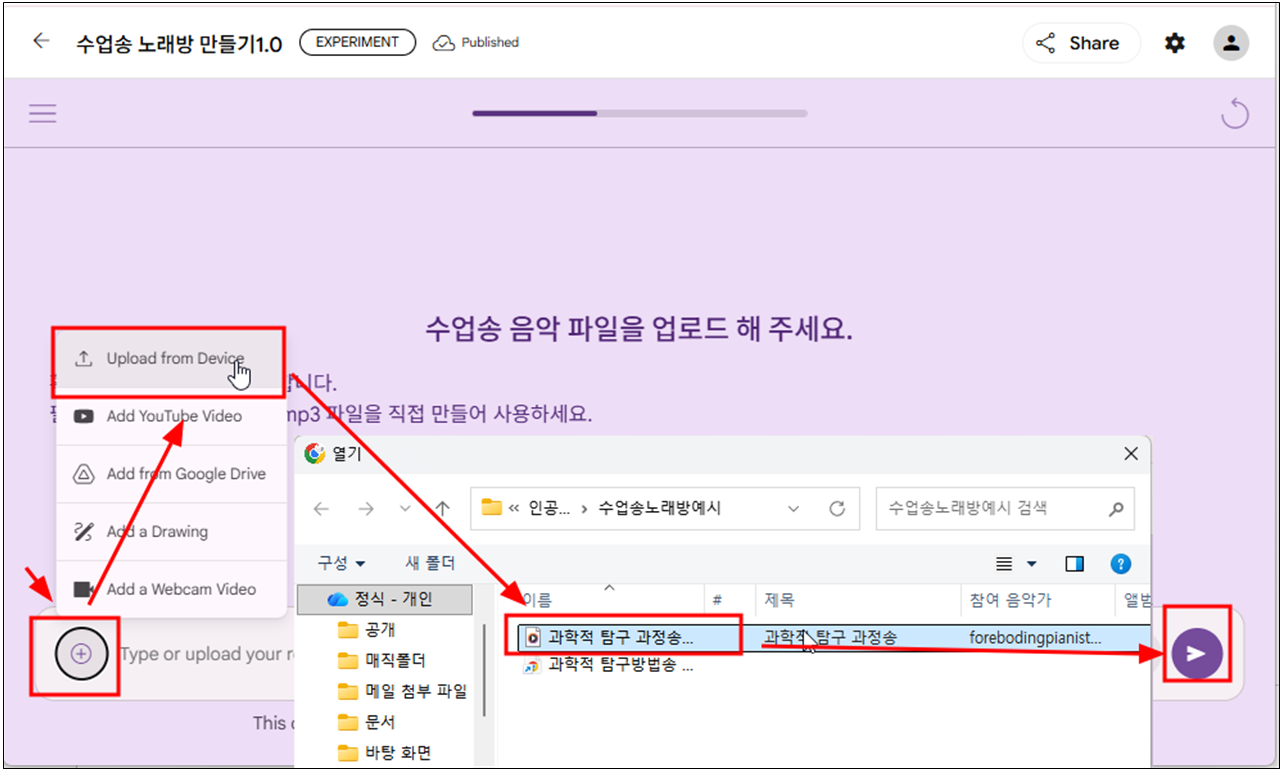This screenshot has width=1285, height=769.
Task: Click the EXPERIMENT badge
Action: (358, 42)
